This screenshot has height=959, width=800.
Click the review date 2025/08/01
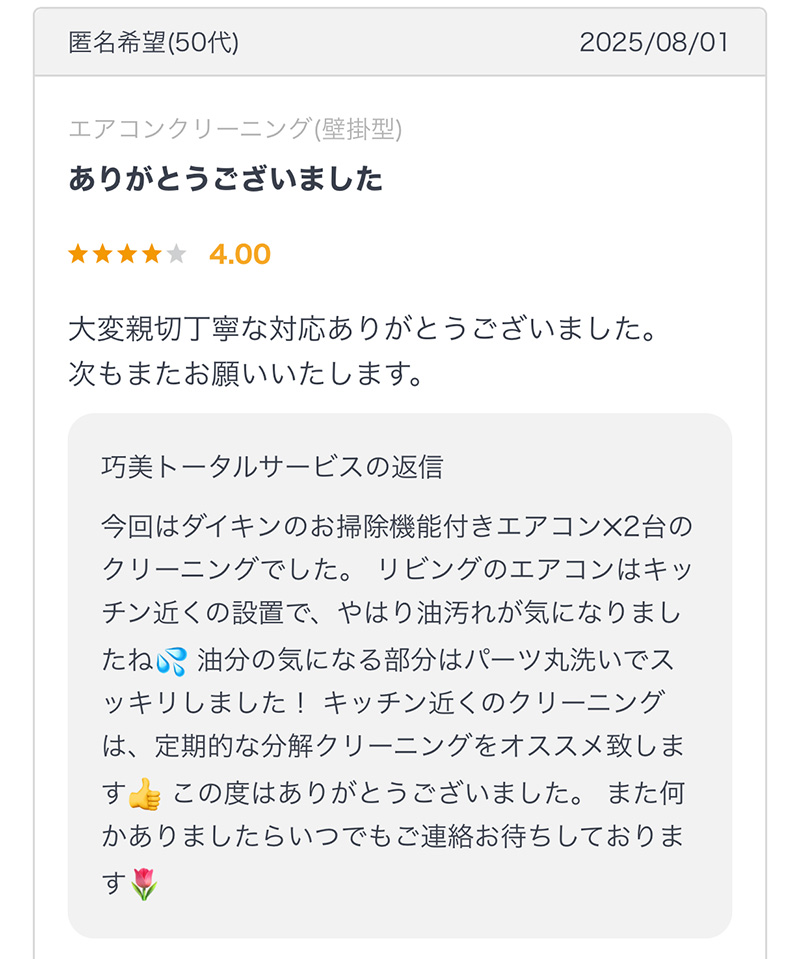click(x=654, y=42)
